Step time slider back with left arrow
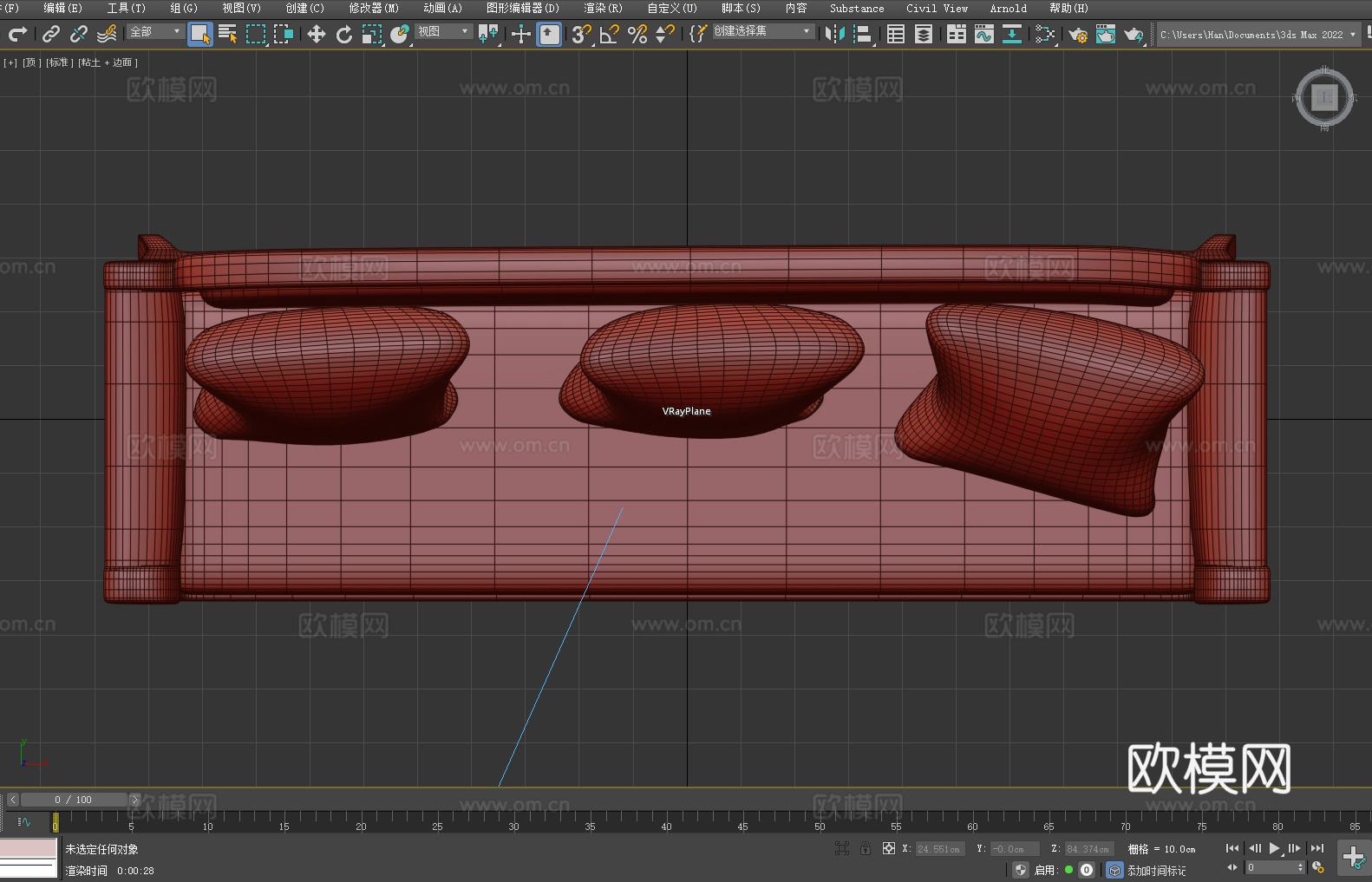 pos(13,800)
